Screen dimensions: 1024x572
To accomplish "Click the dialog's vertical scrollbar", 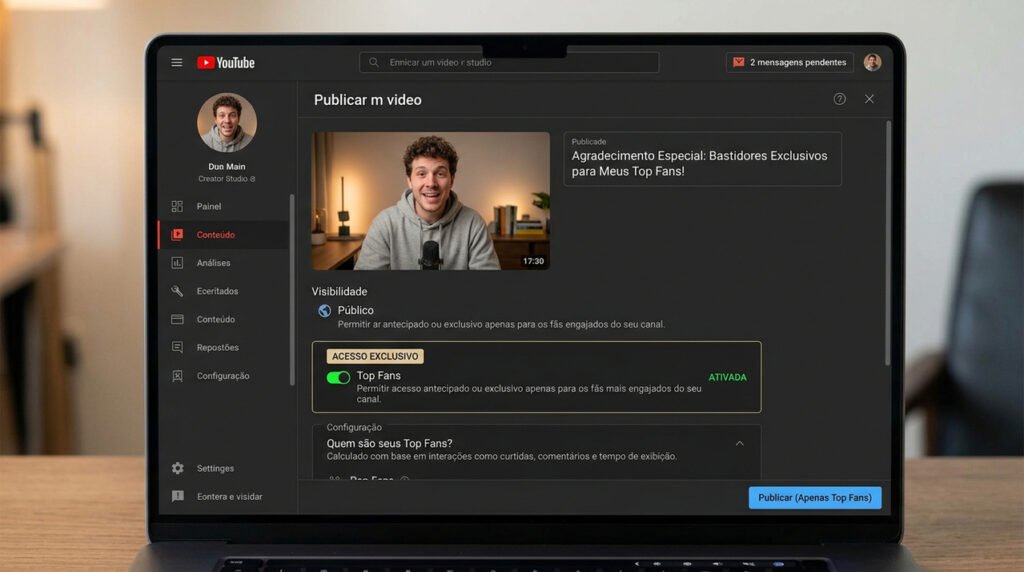I will 888,243.
